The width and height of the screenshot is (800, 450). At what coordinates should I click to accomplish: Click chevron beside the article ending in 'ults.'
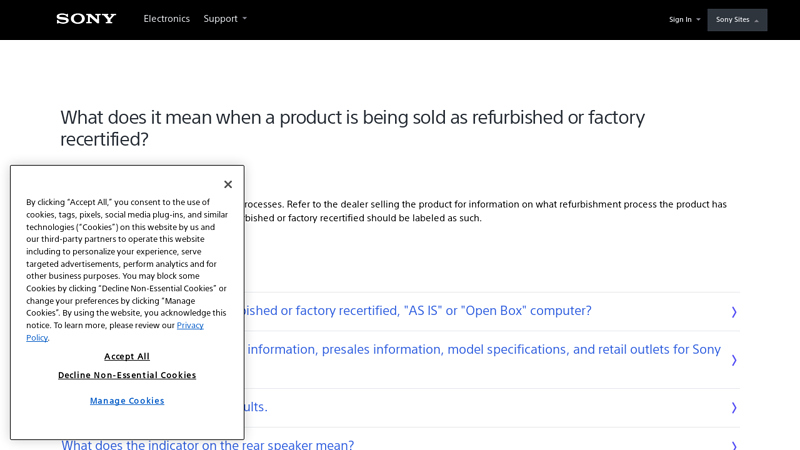(x=734, y=408)
